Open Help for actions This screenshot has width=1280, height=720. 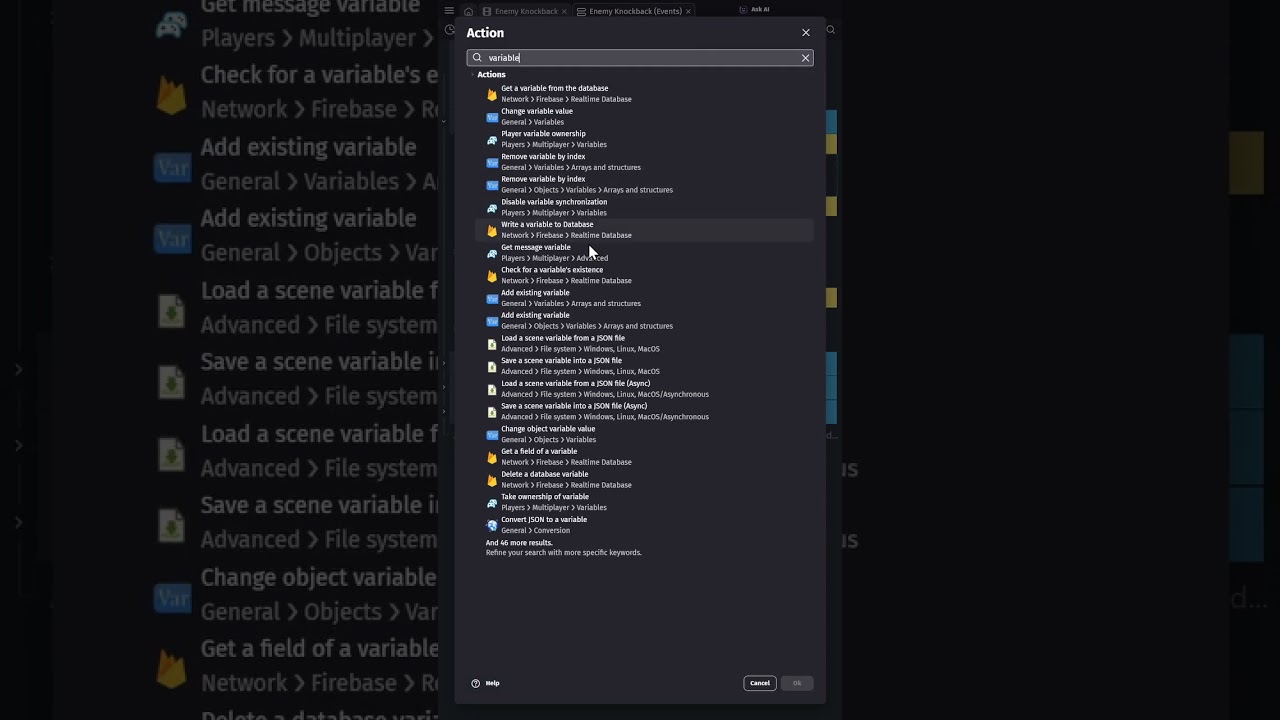click(x=485, y=683)
